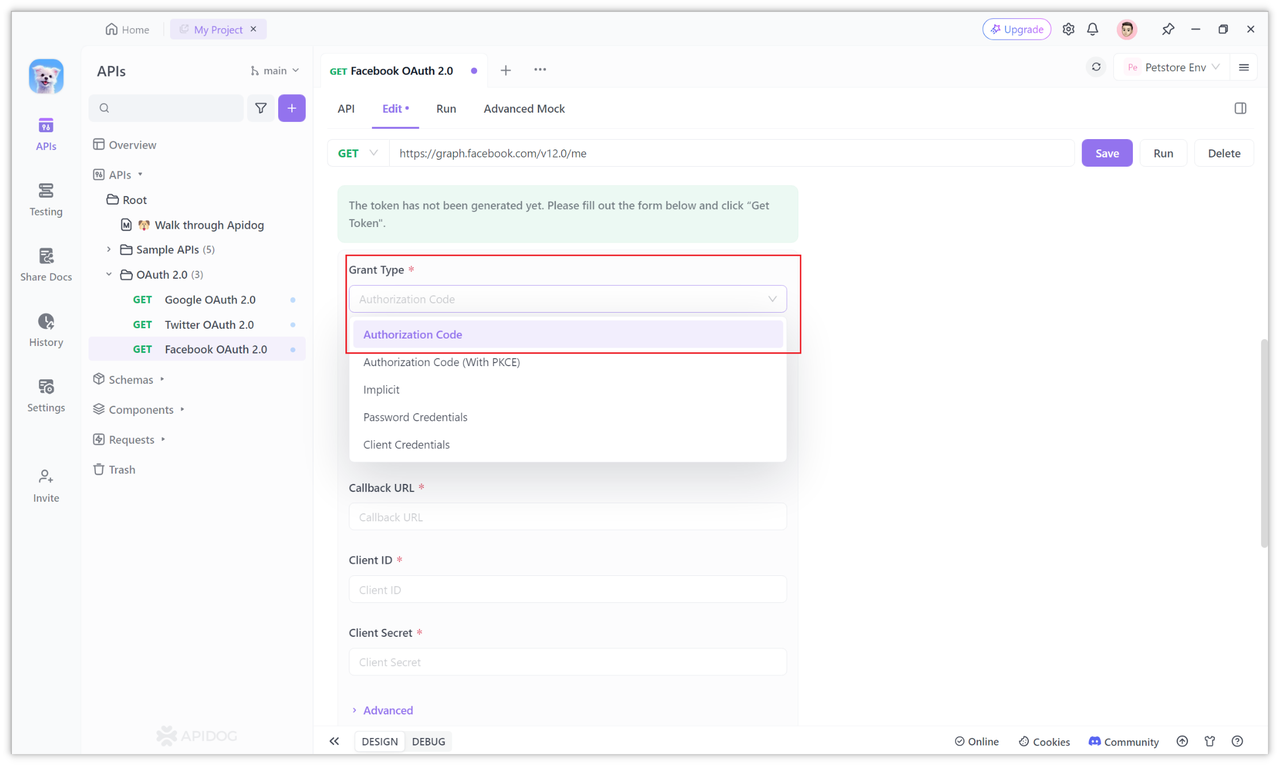Collapse sidebar with double chevron icon
The image size is (1280, 765).
pyautogui.click(x=334, y=741)
